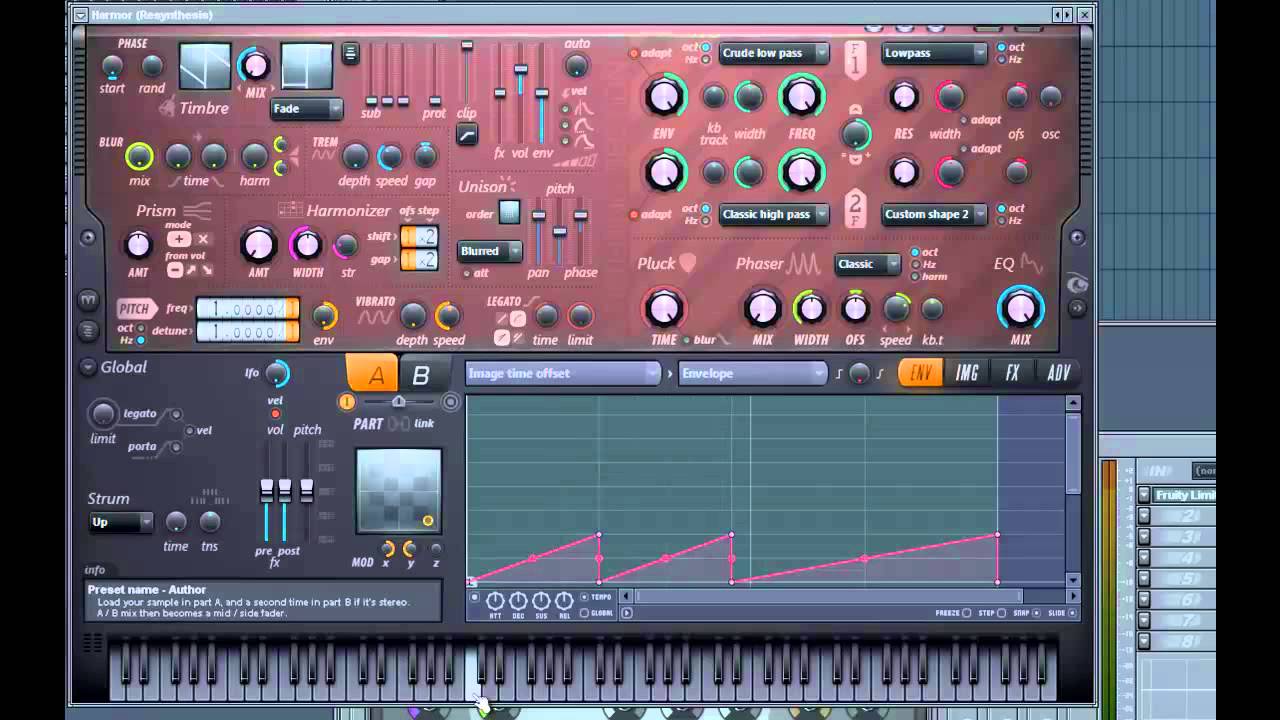1280x720 pixels.
Task: Open the Custom shape 2 dropdown
Action: [934, 214]
